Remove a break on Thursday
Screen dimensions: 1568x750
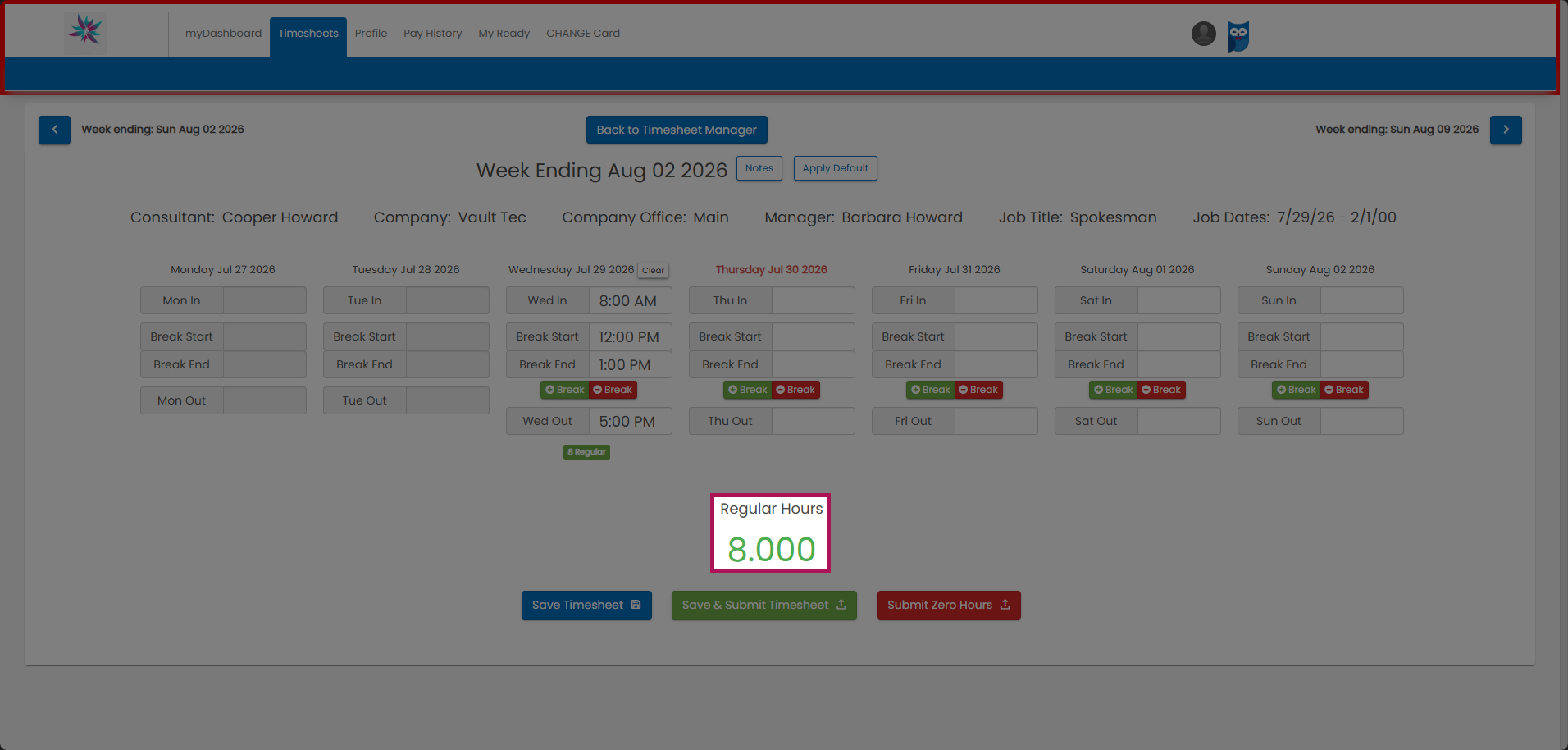click(x=795, y=390)
